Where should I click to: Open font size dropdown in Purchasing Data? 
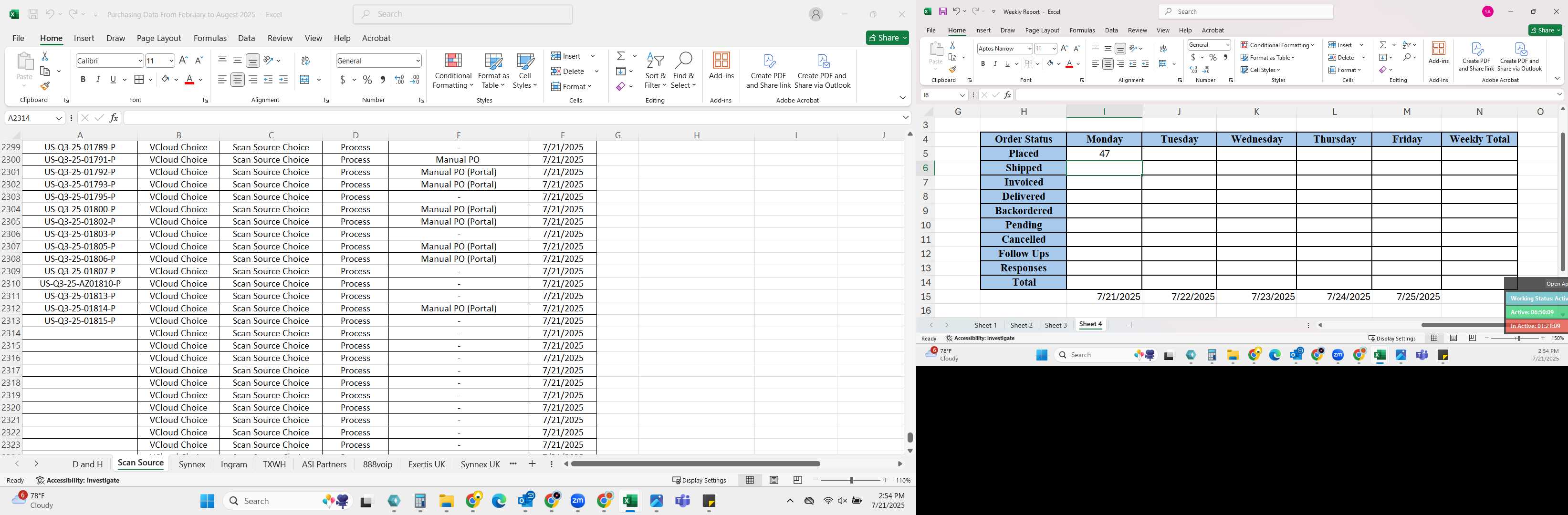click(171, 61)
